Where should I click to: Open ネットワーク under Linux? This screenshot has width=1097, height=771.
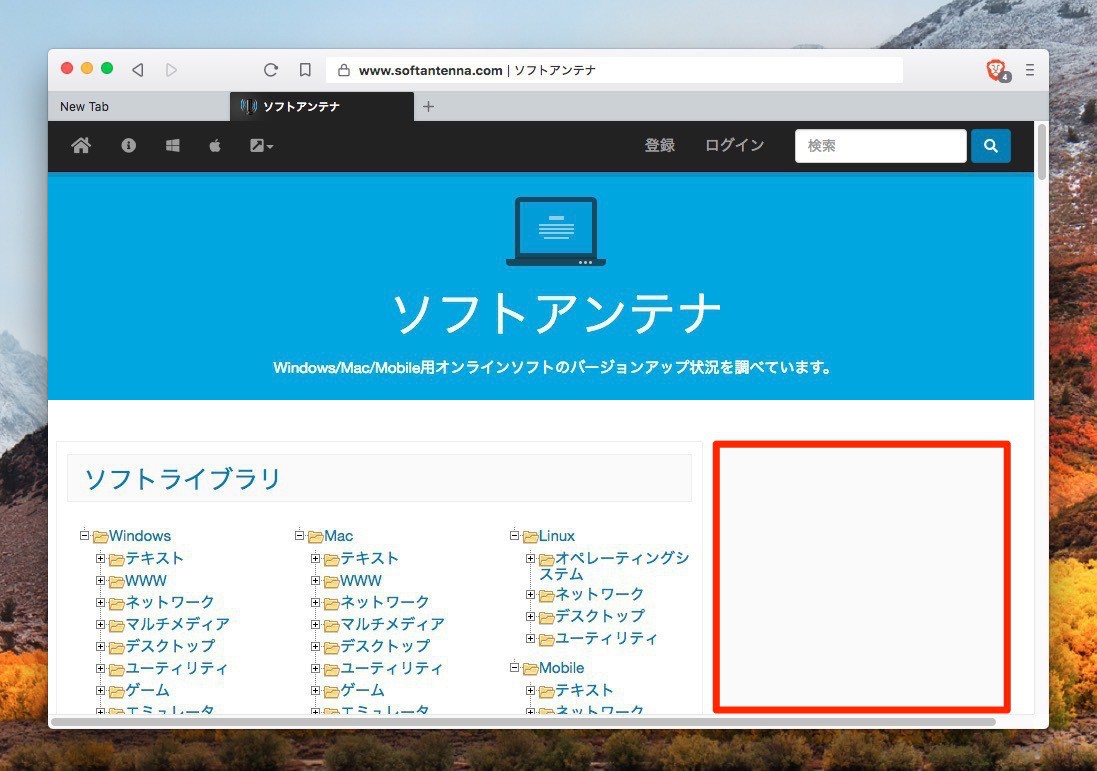coord(599,594)
